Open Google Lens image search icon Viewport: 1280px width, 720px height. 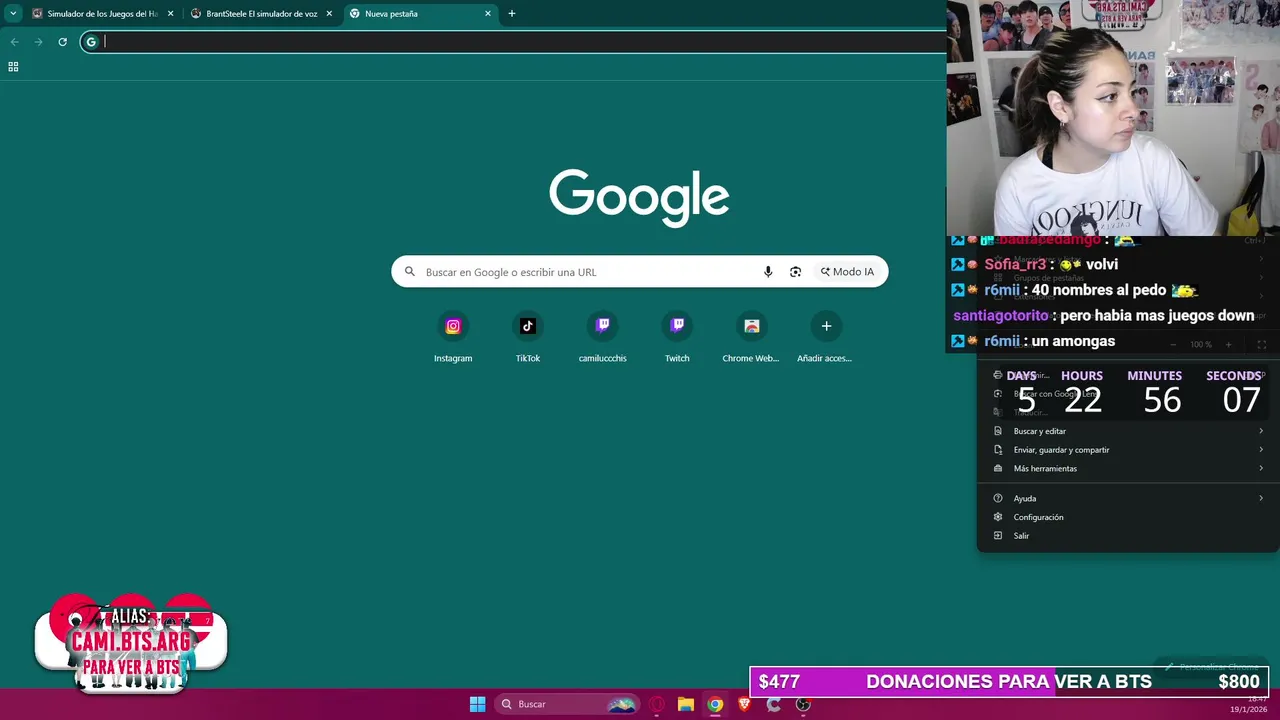pyautogui.click(x=796, y=272)
